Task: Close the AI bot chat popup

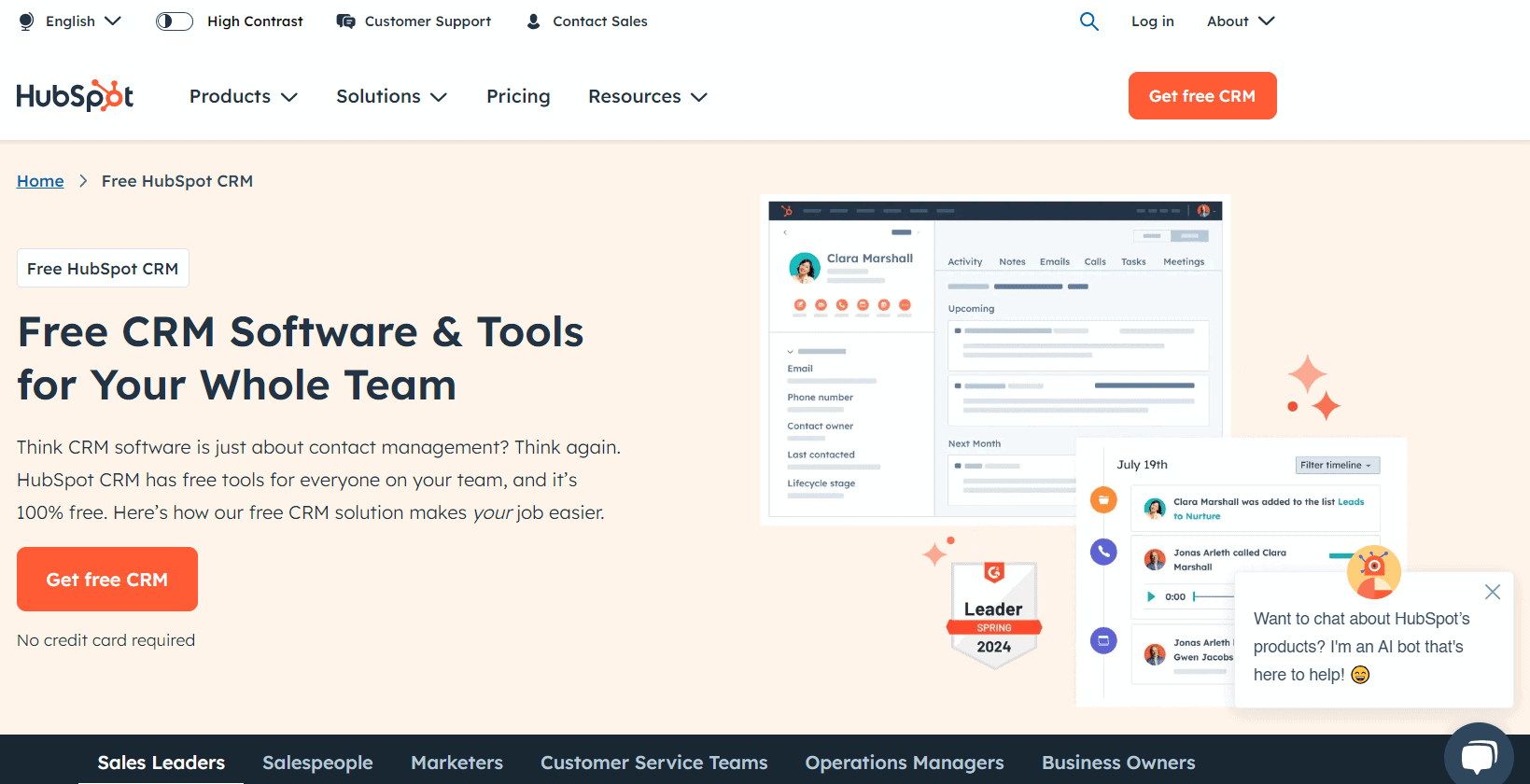Action: point(1493,592)
